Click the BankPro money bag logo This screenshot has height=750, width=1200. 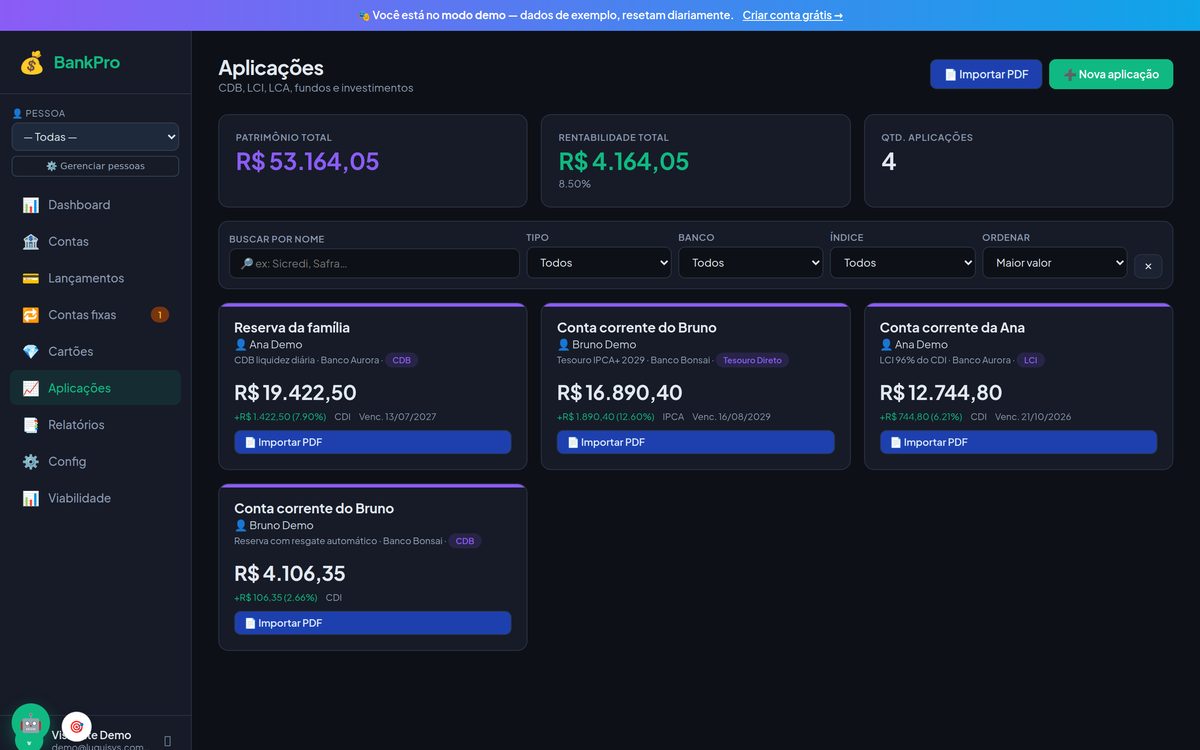[x=32, y=63]
